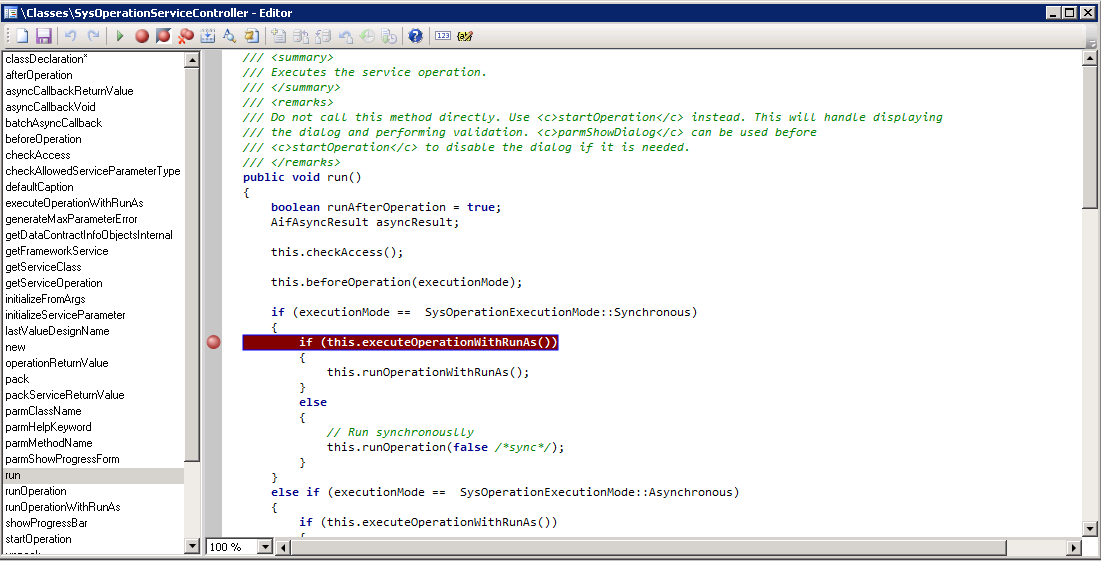Select checkAllowedServiceParameterType method

coord(93,171)
